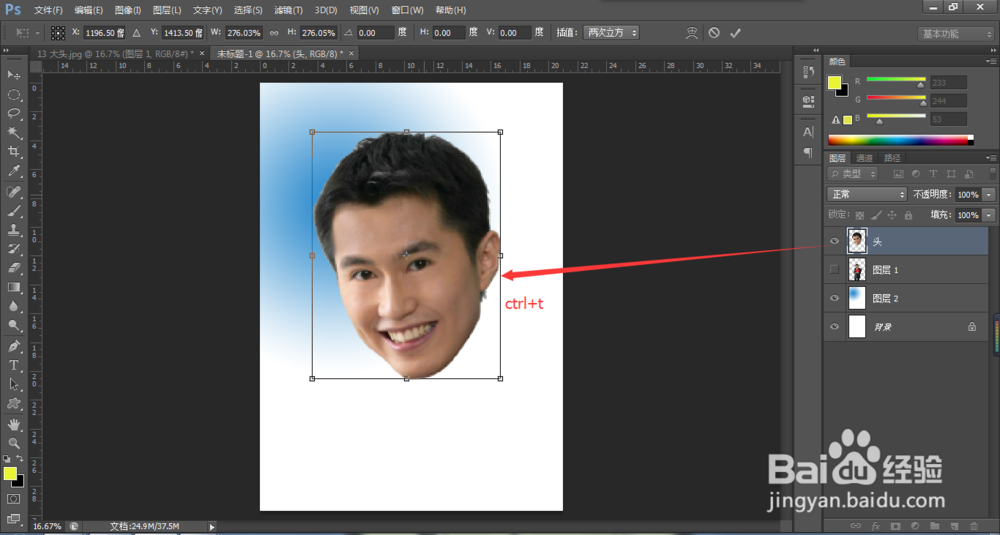This screenshot has width=1000, height=535.
Task: Click the color spectrum ramp
Action: tap(901, 140)
